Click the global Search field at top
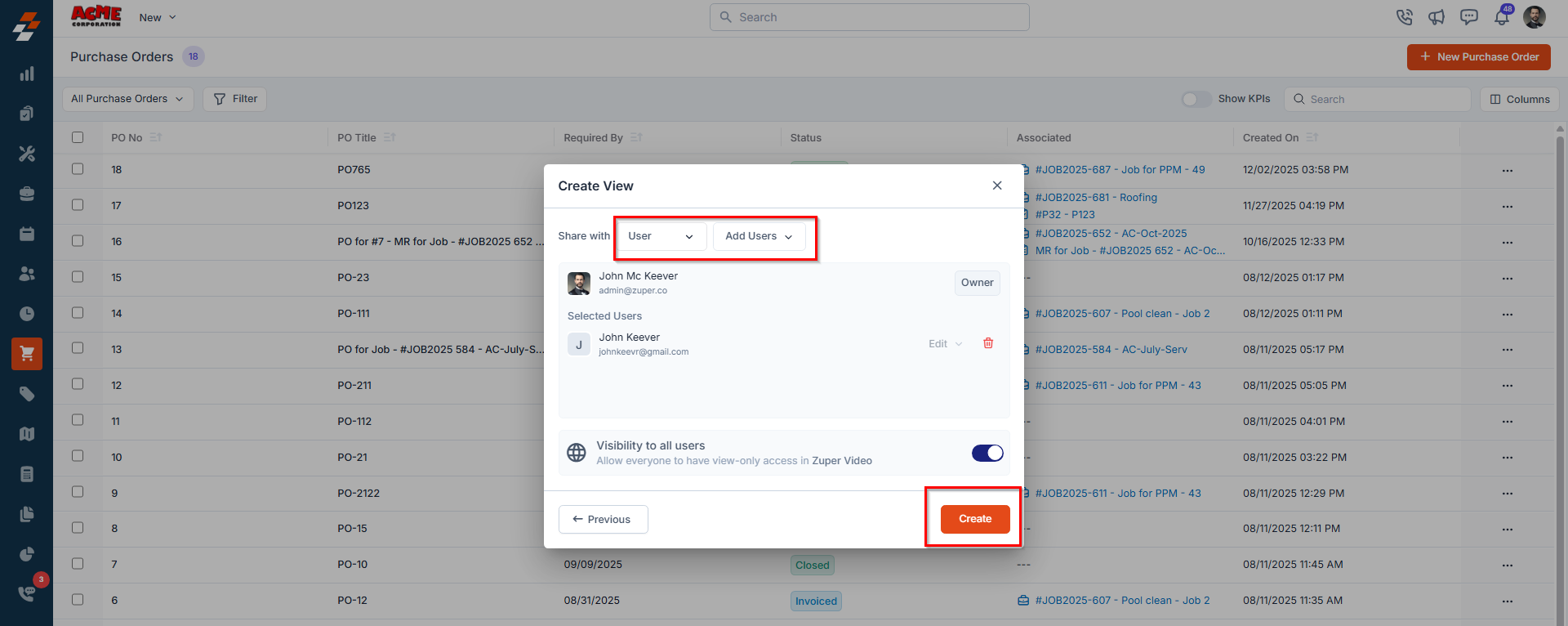Viewport: 1568px width, 626px height. (870, 17)
